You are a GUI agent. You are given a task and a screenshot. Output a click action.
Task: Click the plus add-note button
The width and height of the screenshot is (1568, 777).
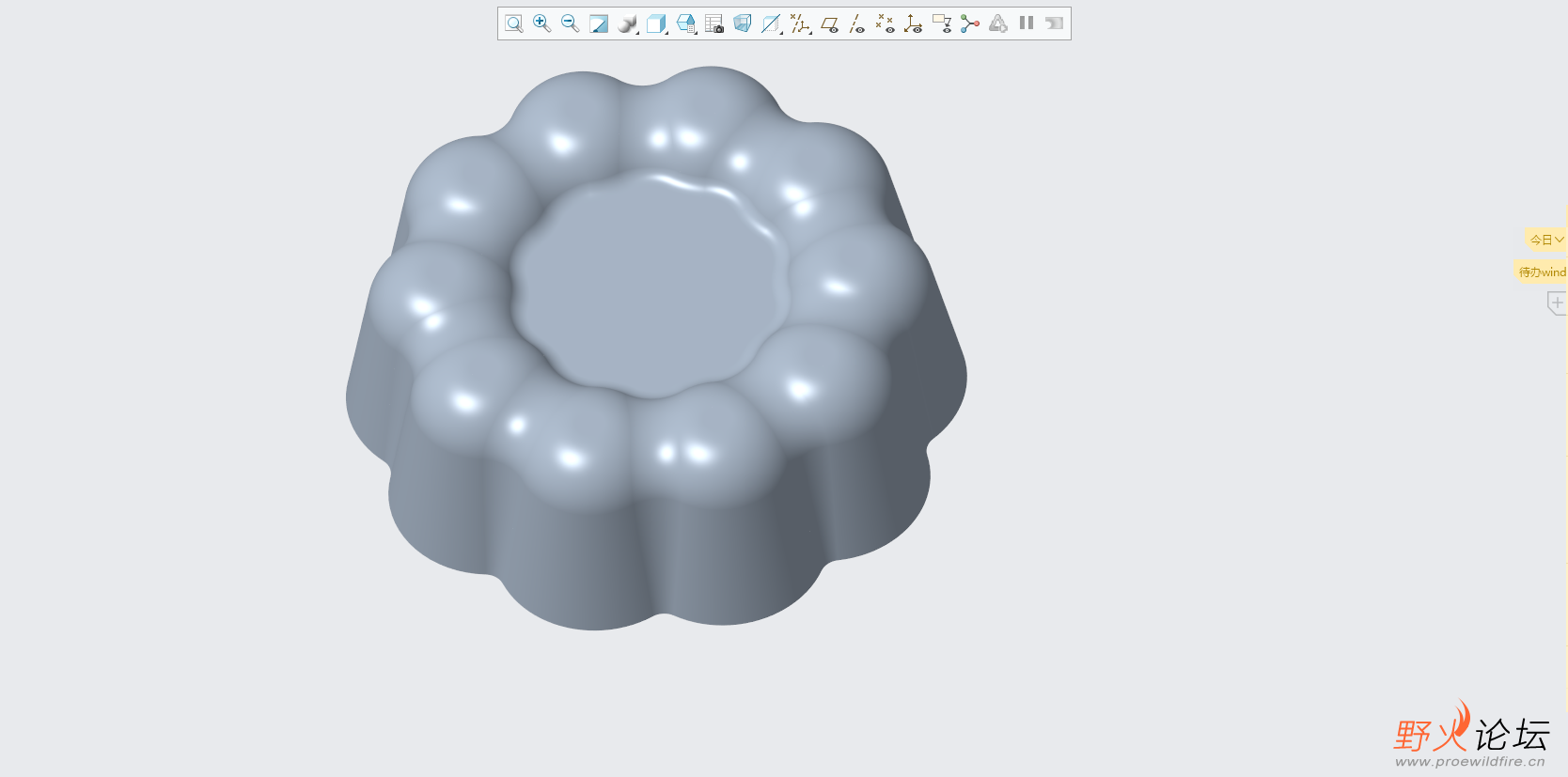pyautogui.click(x=1557, y=303)
